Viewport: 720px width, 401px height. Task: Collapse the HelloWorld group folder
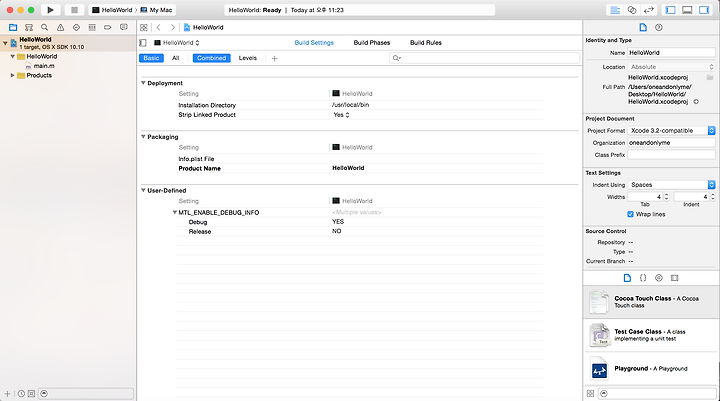click(13, 56)
